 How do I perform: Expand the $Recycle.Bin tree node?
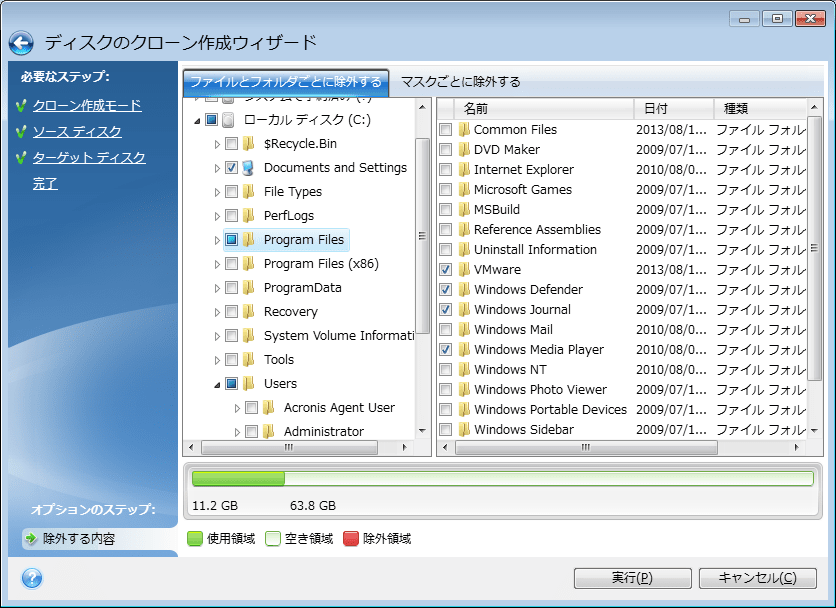(217, 144)
